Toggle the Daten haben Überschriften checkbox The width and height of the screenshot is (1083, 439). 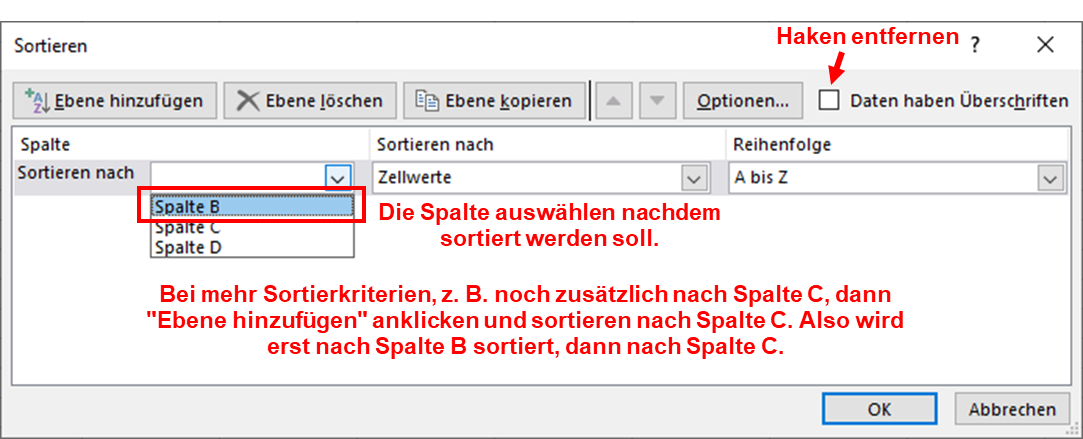coord(828,100)
